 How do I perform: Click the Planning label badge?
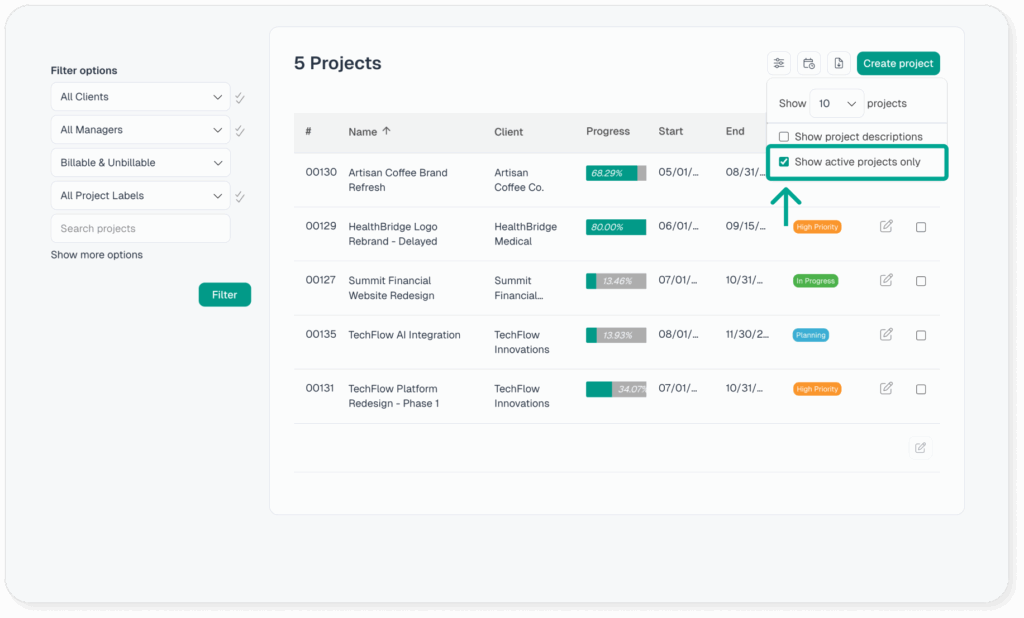pos(810,335)
